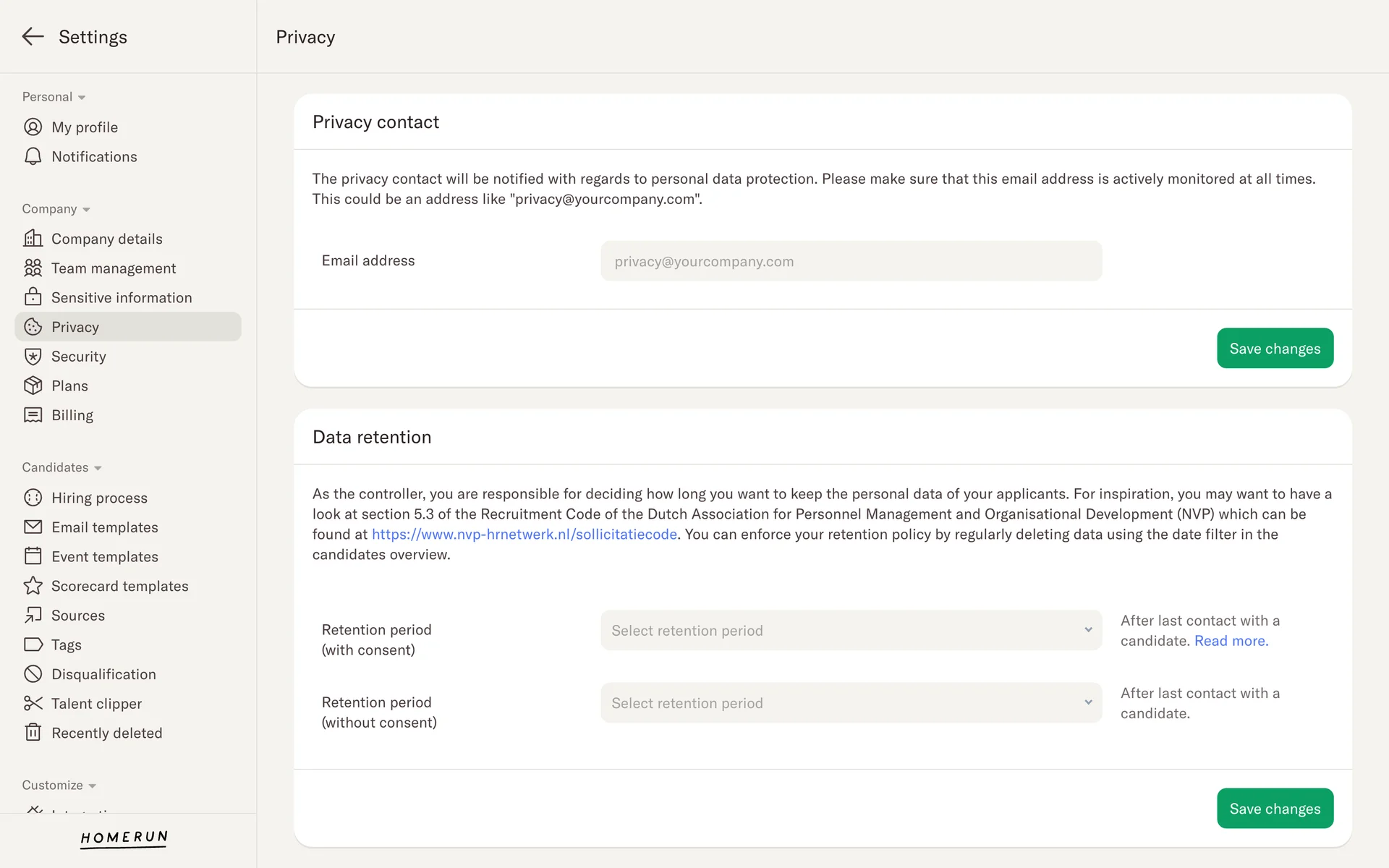
Task: Save changes in Privacy contact section
Action: (x=1275, y=349)
